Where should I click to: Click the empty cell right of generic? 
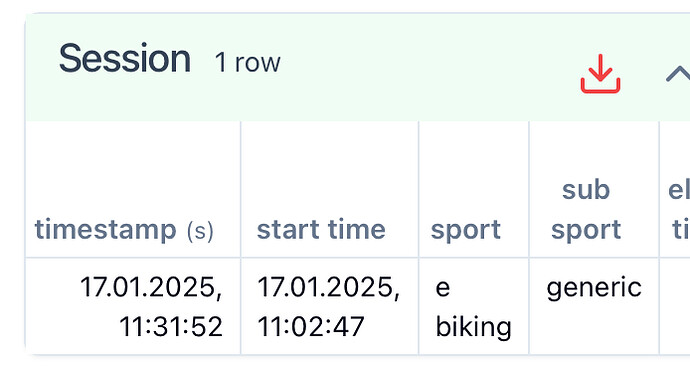(675, 306)
